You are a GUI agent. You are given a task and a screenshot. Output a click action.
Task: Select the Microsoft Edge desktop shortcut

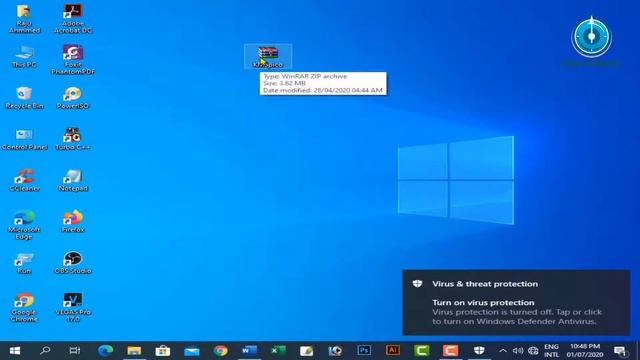[x=24, y=225]
